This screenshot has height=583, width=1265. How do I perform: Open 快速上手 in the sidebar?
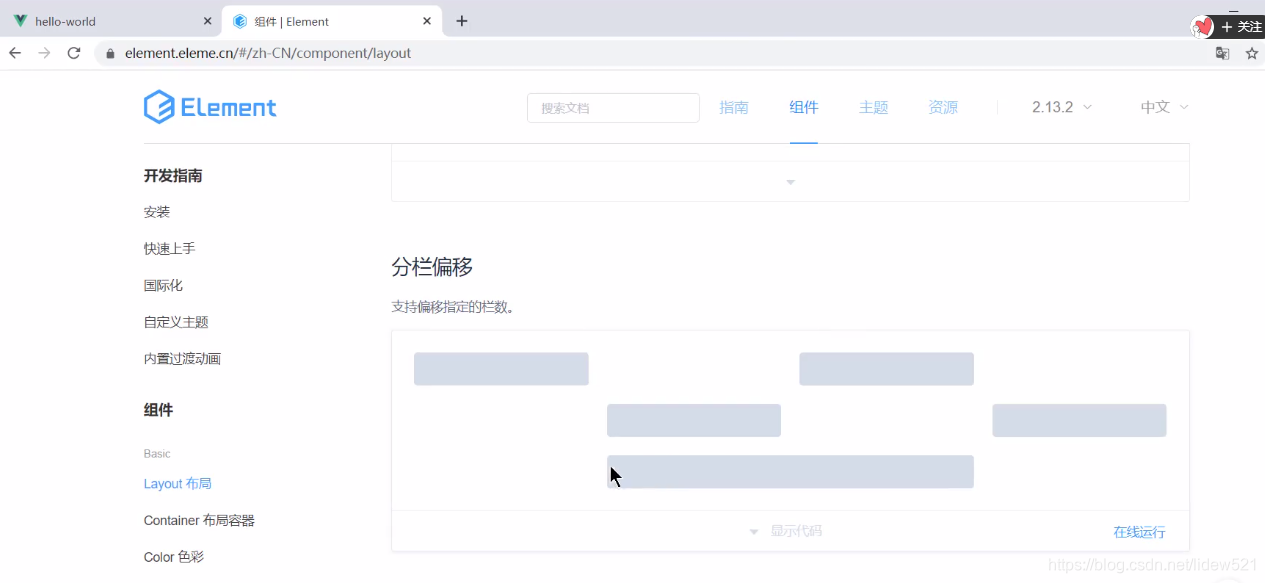click(x=169, y=248)
